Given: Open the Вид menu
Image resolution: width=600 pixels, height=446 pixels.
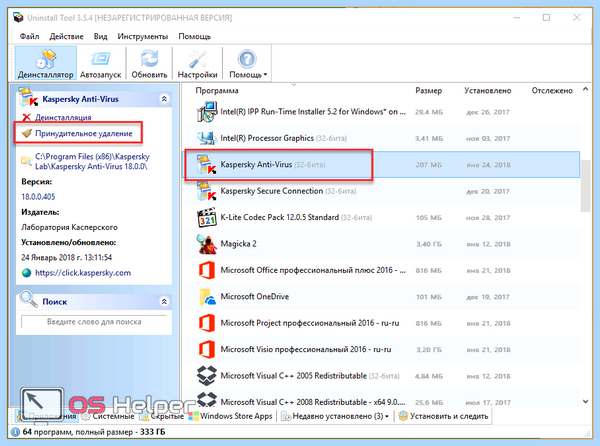Looking at the screenshot, I should pyautogui.click(x=100, y=36).
